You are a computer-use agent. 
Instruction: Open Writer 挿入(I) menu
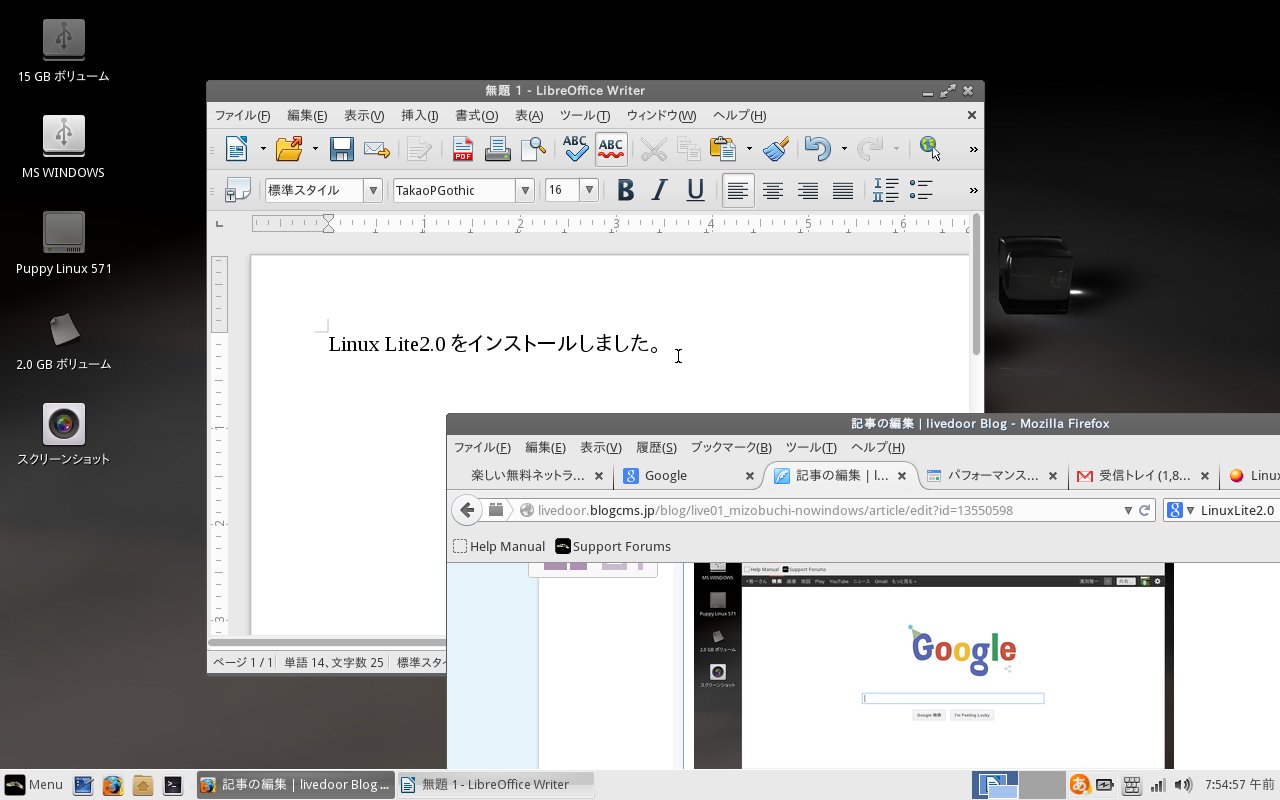(419, 115)
